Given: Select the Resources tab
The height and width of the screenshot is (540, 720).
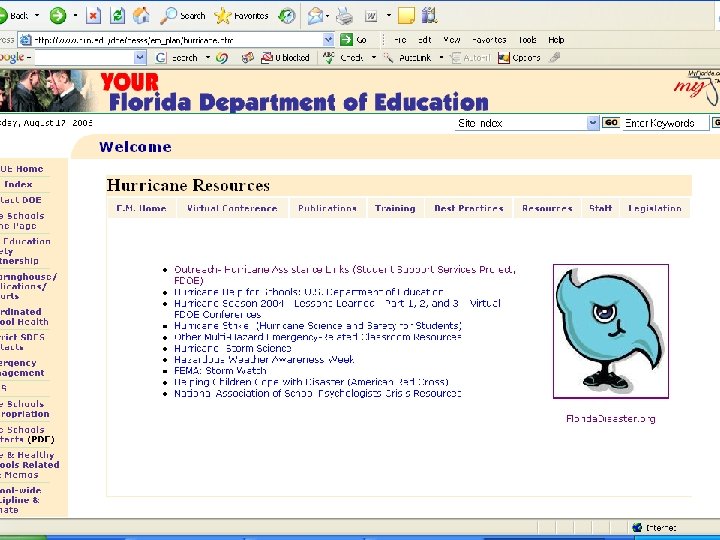Looking at the screenshot, I should 547,208.
